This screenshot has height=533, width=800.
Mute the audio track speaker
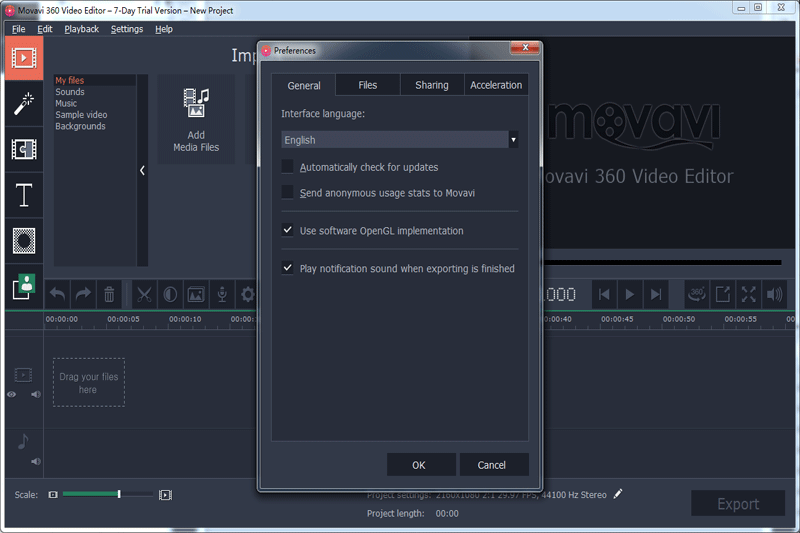click(x=36, y=461)
